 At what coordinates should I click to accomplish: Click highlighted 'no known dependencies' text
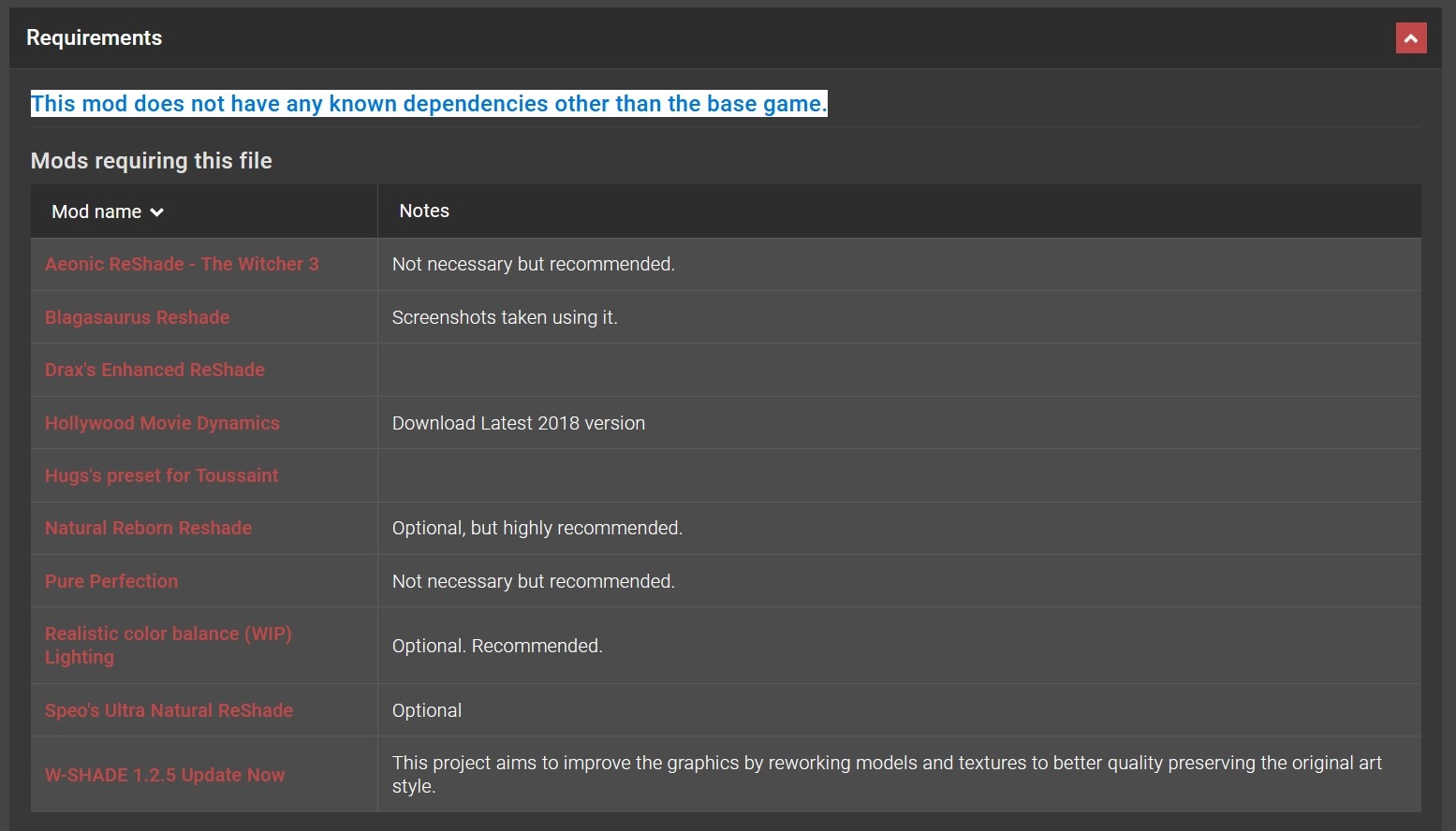pos(429,104)
